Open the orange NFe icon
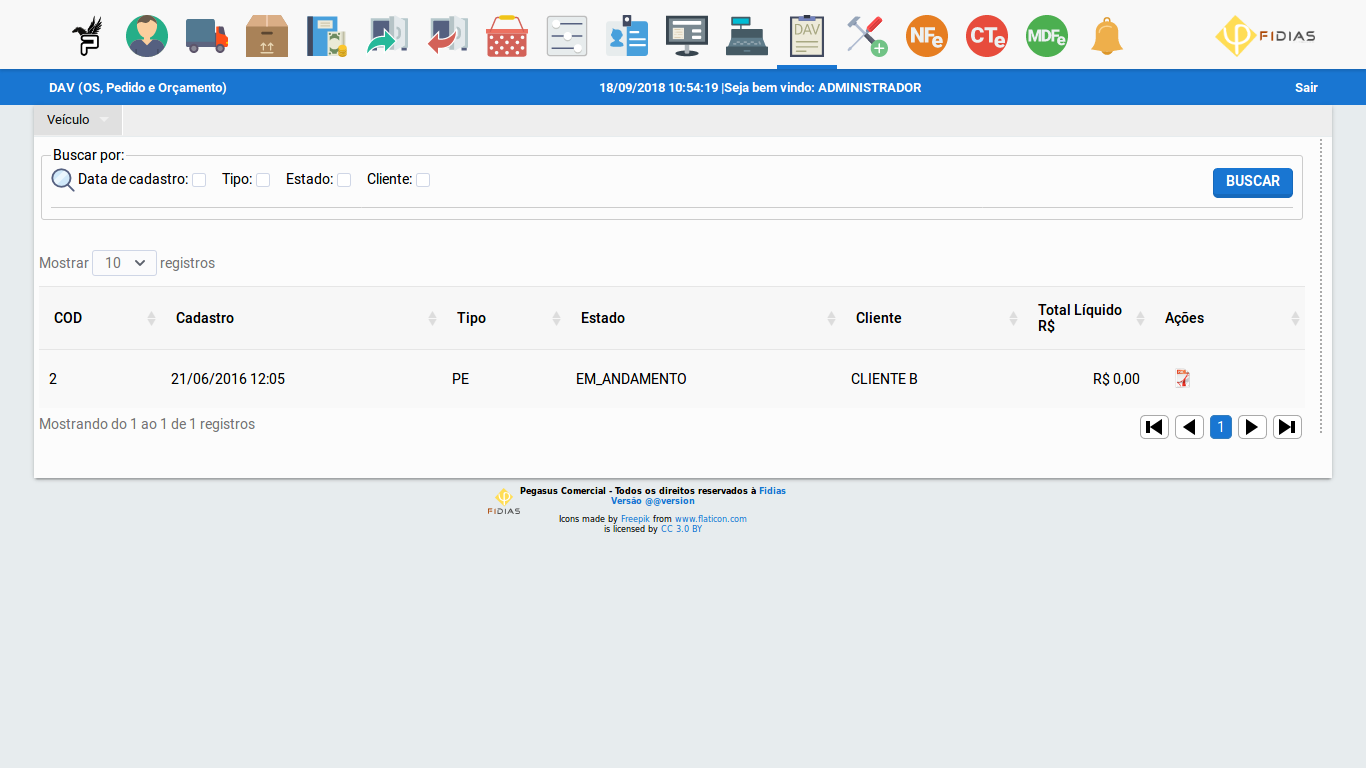The image size is (1366, 768). (927, 36)
